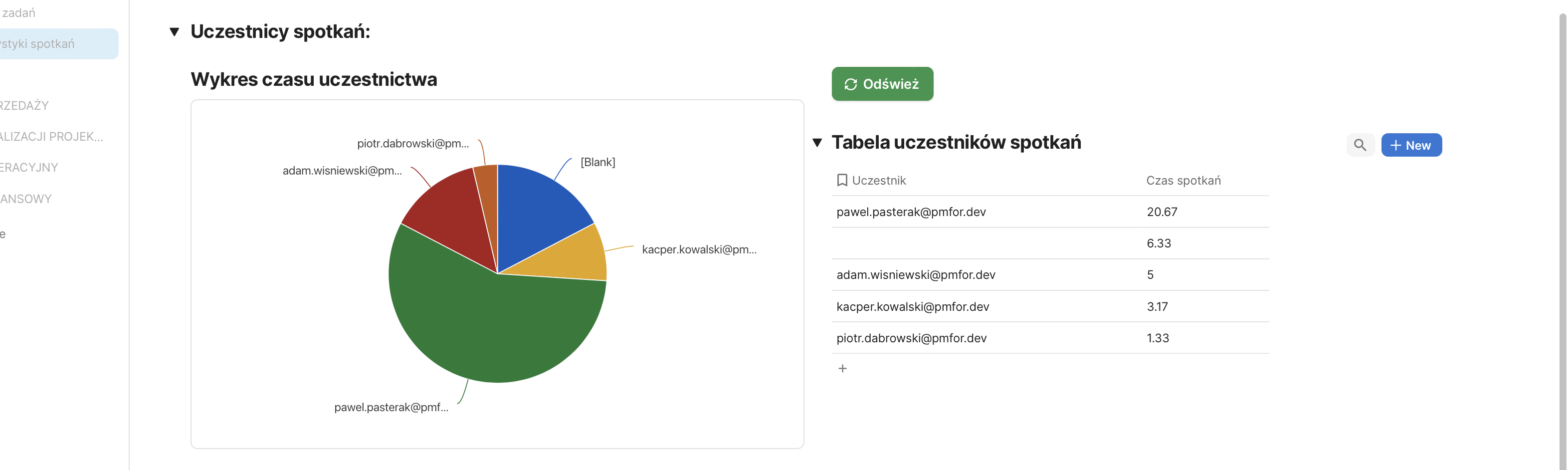Sort by the Czas spotkań column header

click(x=1182, y=180)
